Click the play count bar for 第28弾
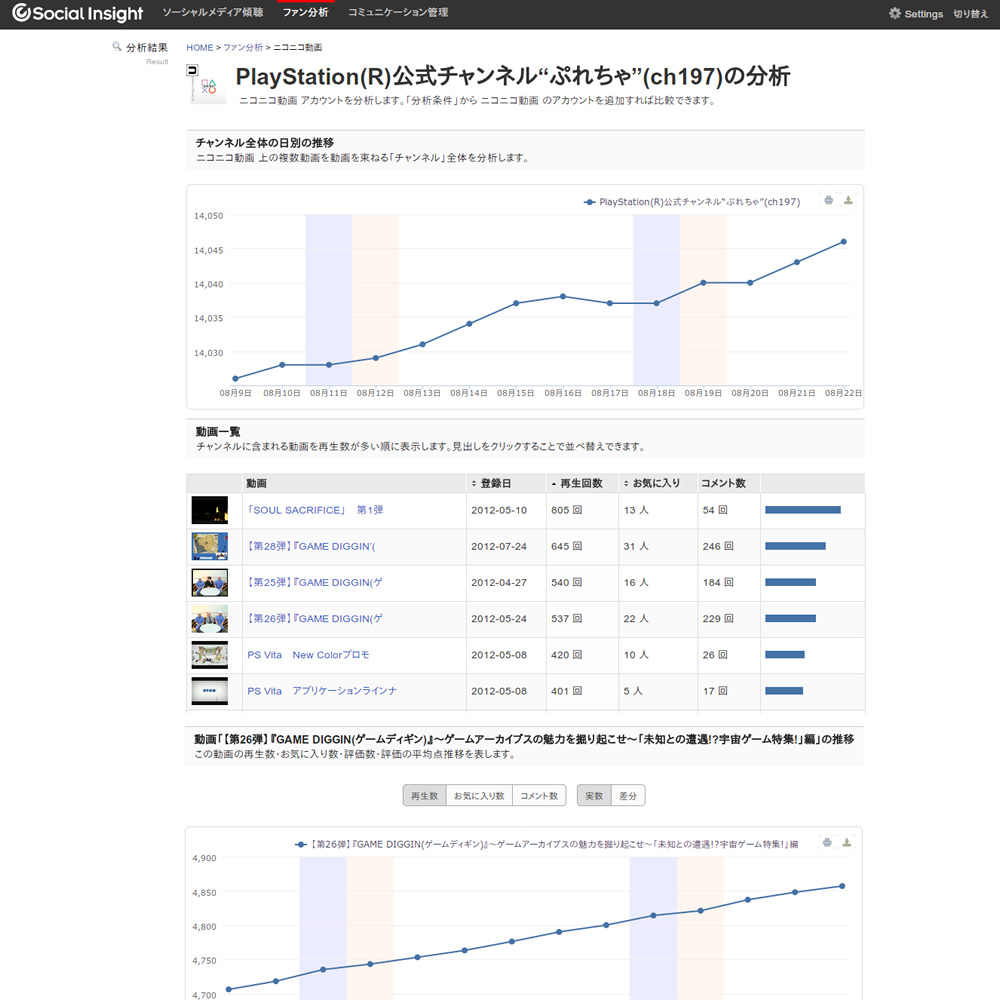The width and height of the screenshot is (1000, 1000). click(795, 547)
